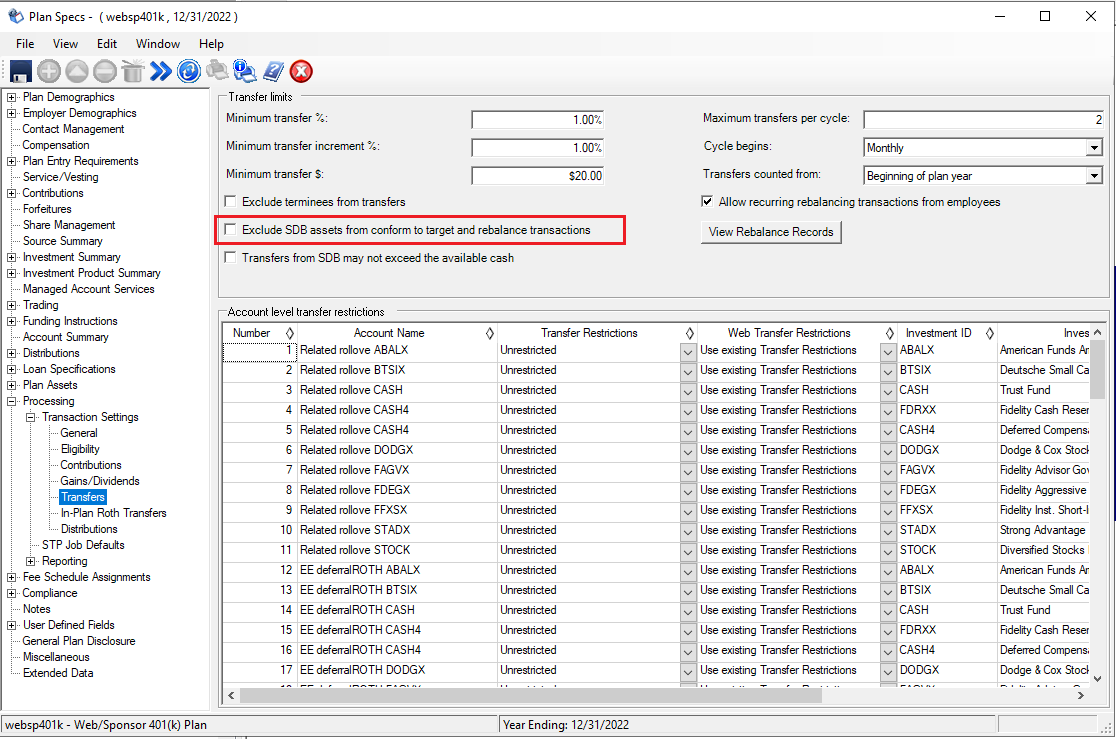Click sort icon in Transfer Restrictions column header
Viewport: 1116px width, 741px height.
point(690,333)
